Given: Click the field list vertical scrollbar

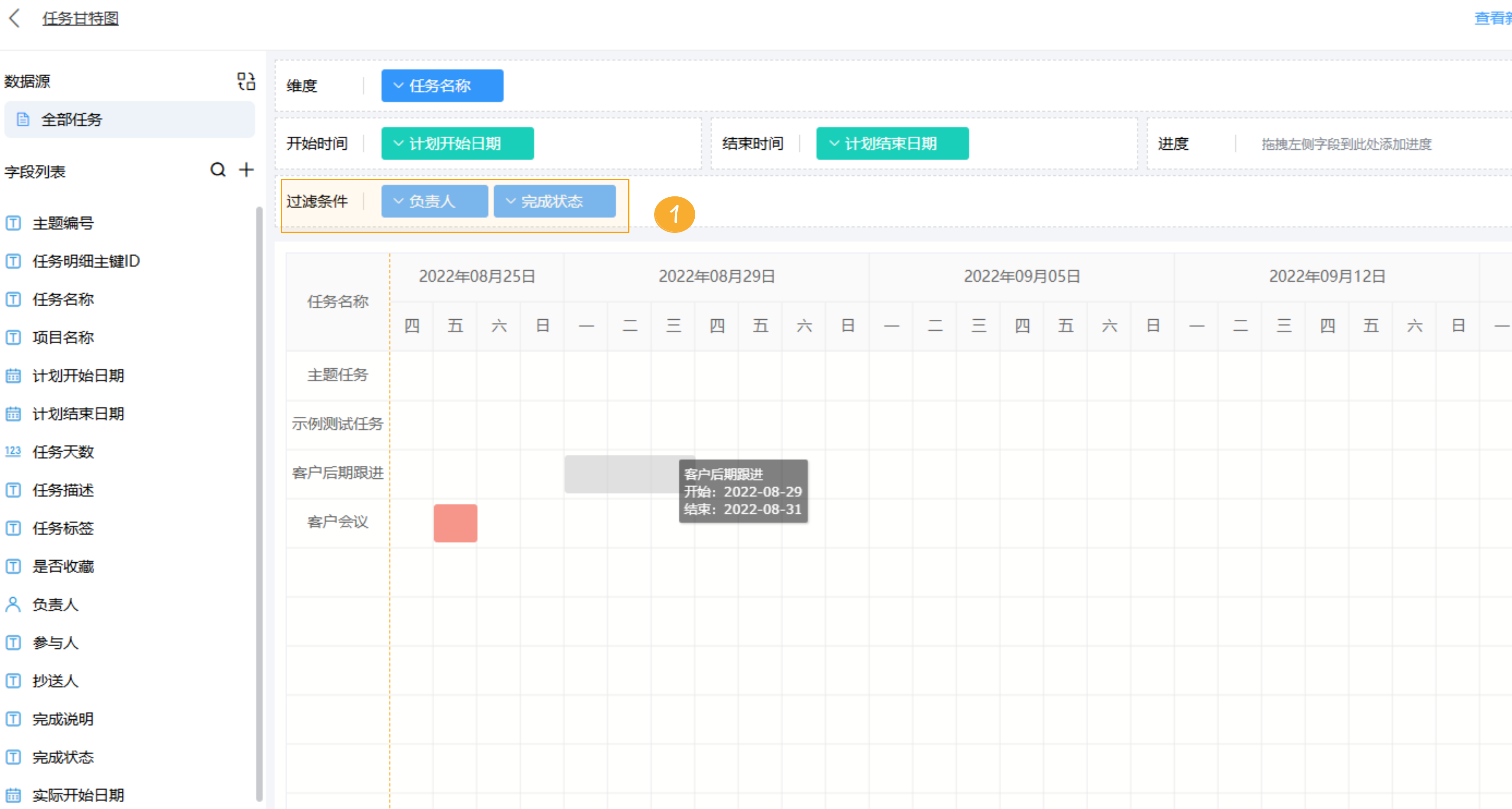Looking at the screenshot, I should pyautogui.click(x=259, y=505).
